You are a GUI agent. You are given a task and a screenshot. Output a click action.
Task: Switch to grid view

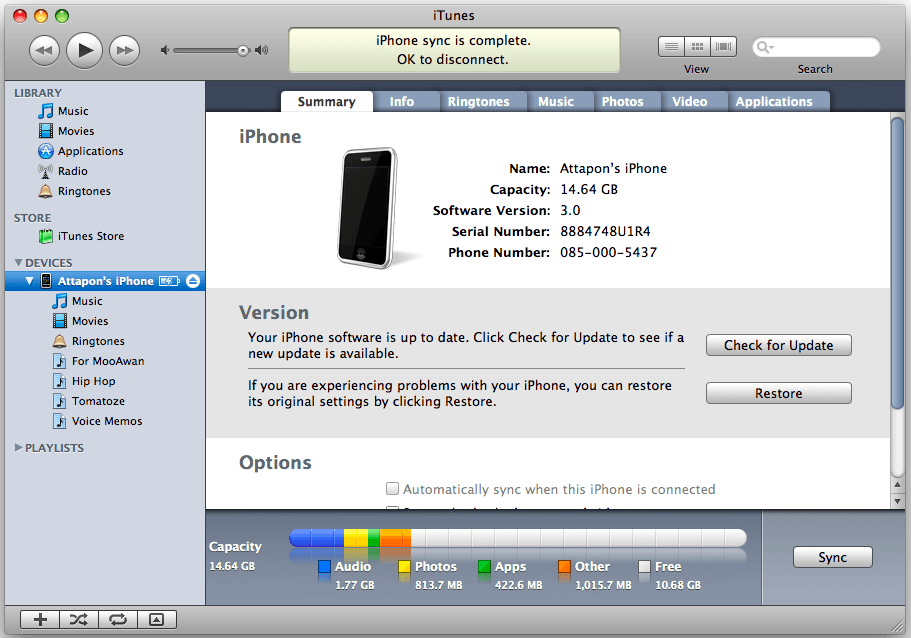click(x=697, y=46)
